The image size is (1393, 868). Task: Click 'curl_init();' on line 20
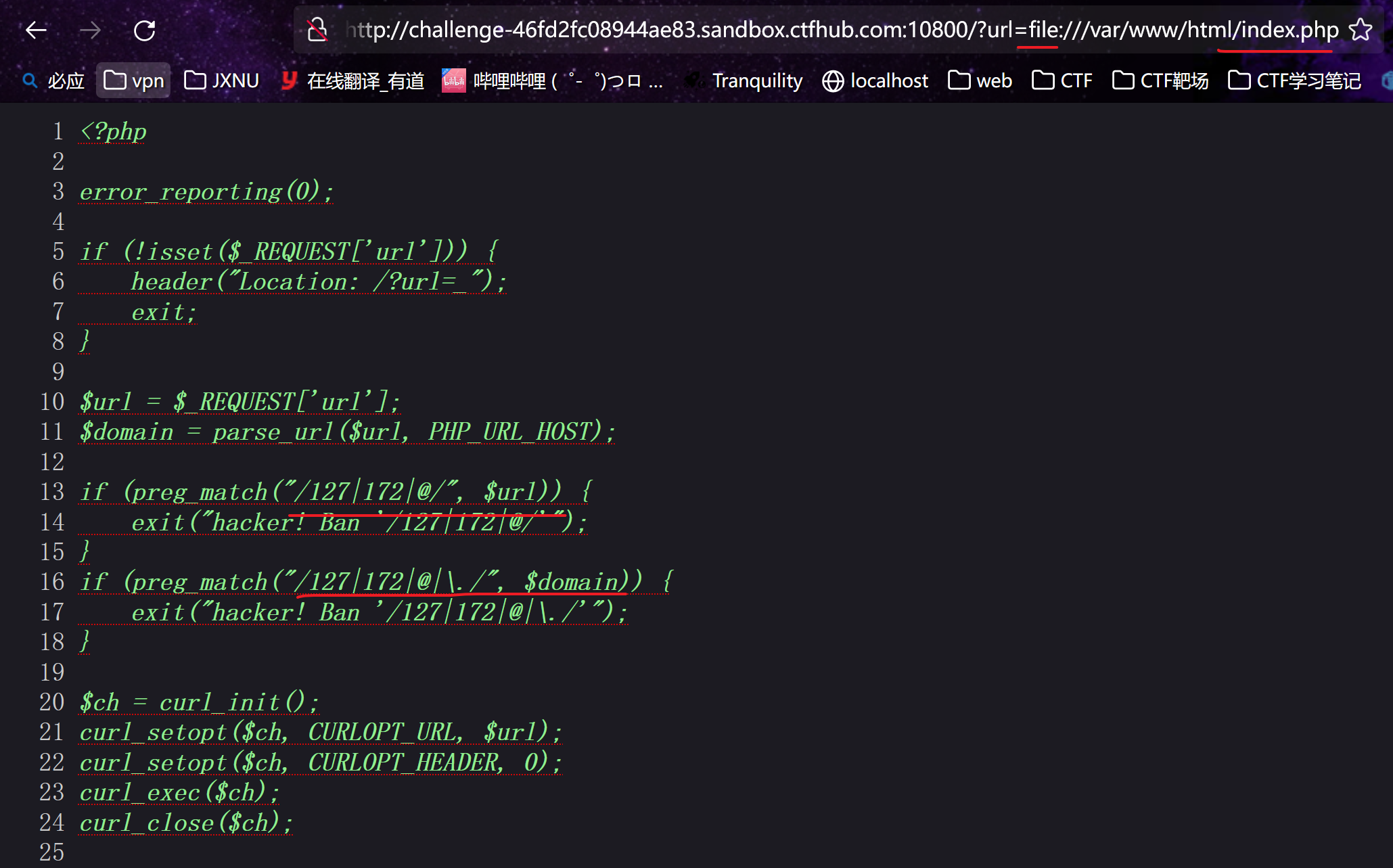click(239, 702)
